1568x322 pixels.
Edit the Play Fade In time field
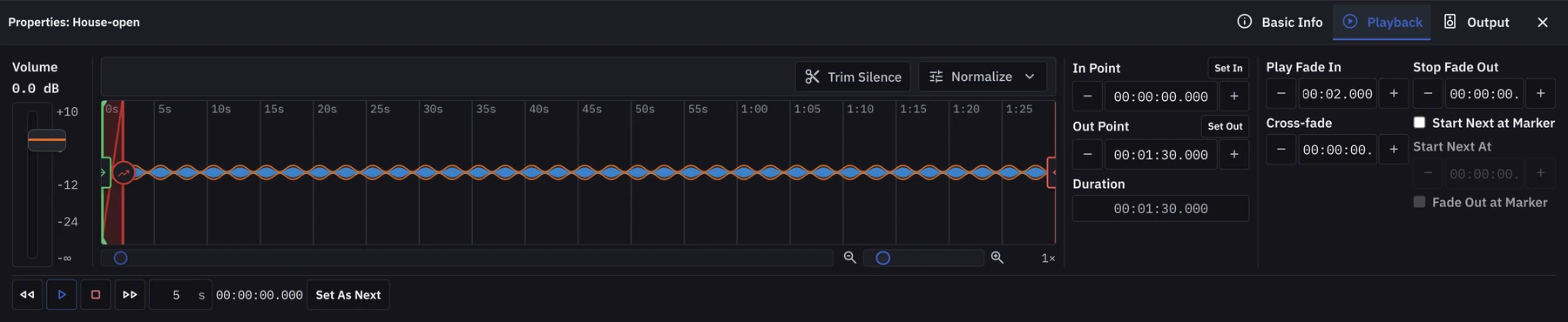[x=1337, y=94]
